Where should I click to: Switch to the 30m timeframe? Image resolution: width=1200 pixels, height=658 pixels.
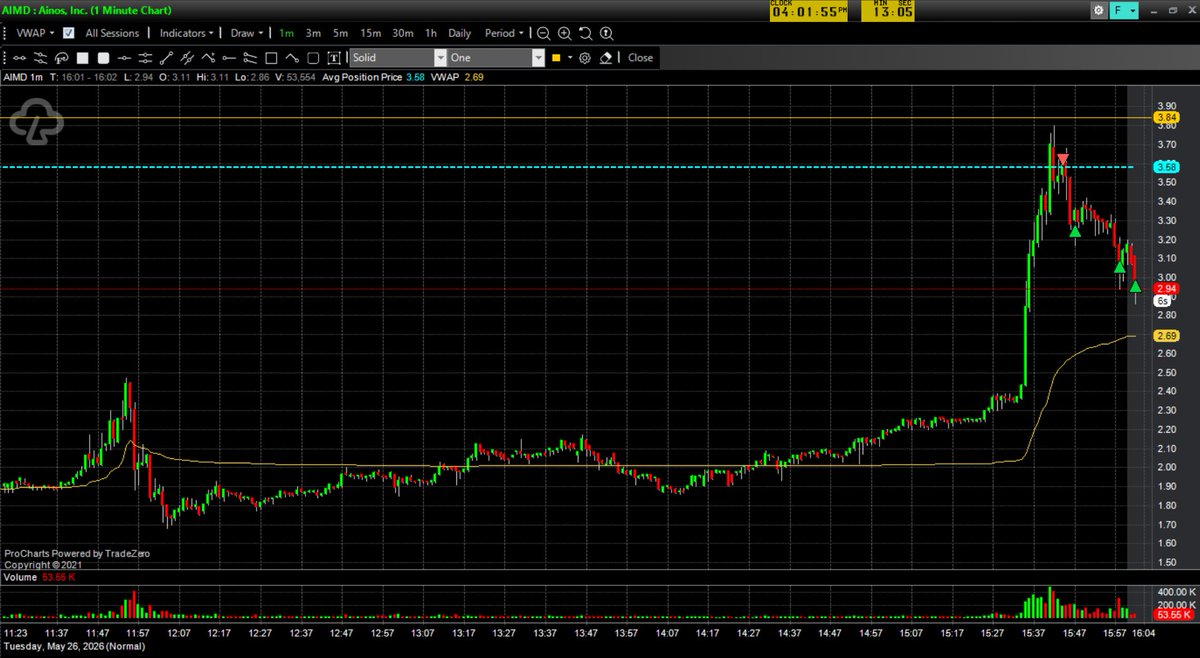pos(403,33)
